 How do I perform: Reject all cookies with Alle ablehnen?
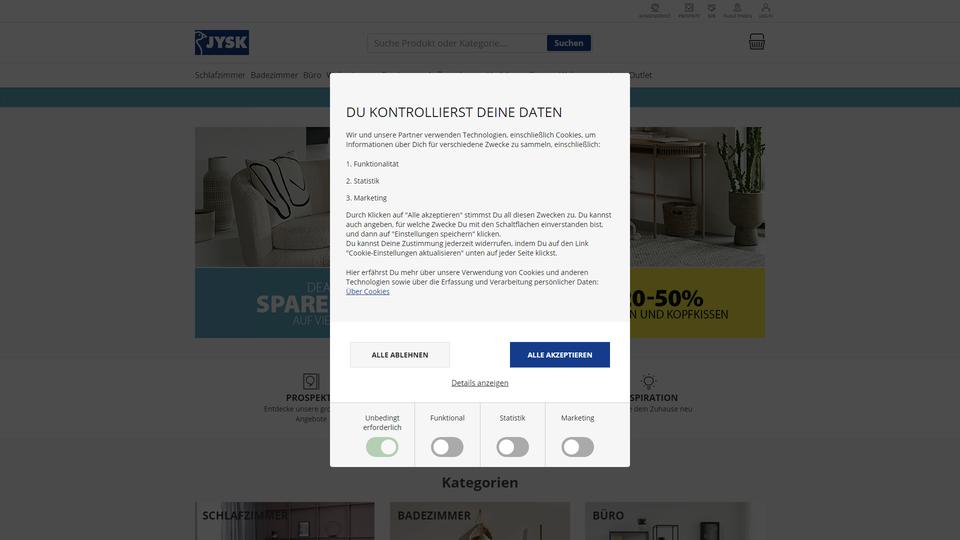(x=400, y=354)
